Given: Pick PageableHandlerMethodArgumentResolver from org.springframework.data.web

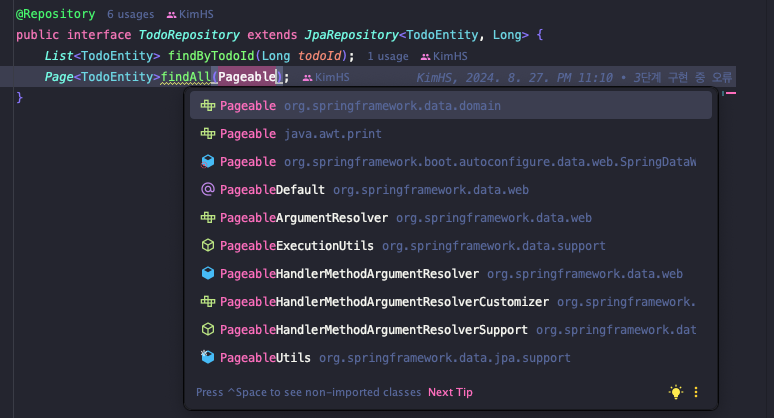Looking at the screenshot, I should 451,274.
